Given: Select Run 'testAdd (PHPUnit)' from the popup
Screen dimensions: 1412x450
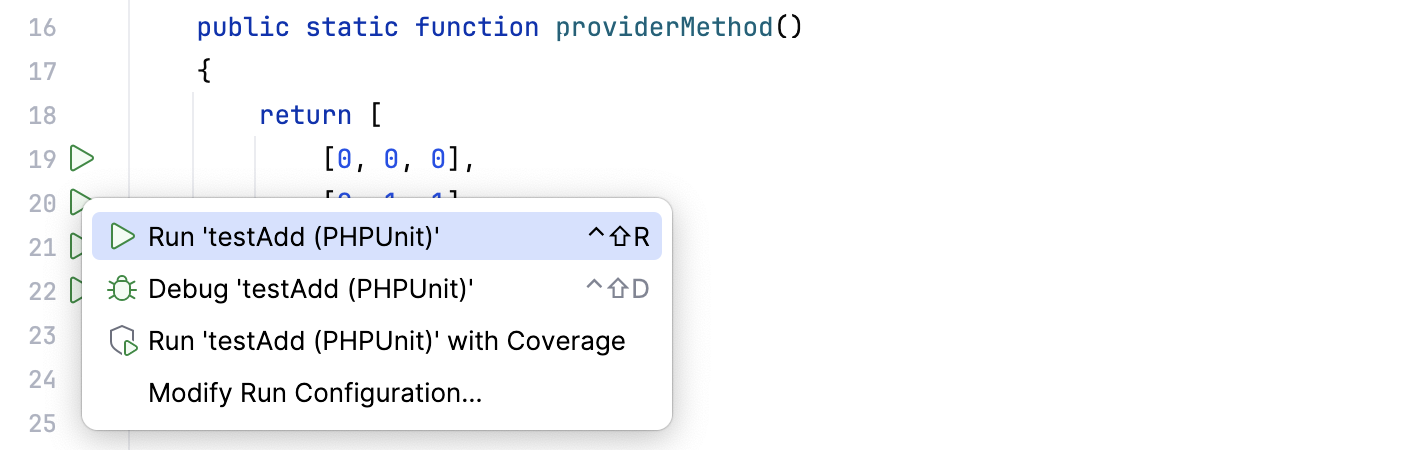Looking at the screenshot, I should tap(294, 236).
